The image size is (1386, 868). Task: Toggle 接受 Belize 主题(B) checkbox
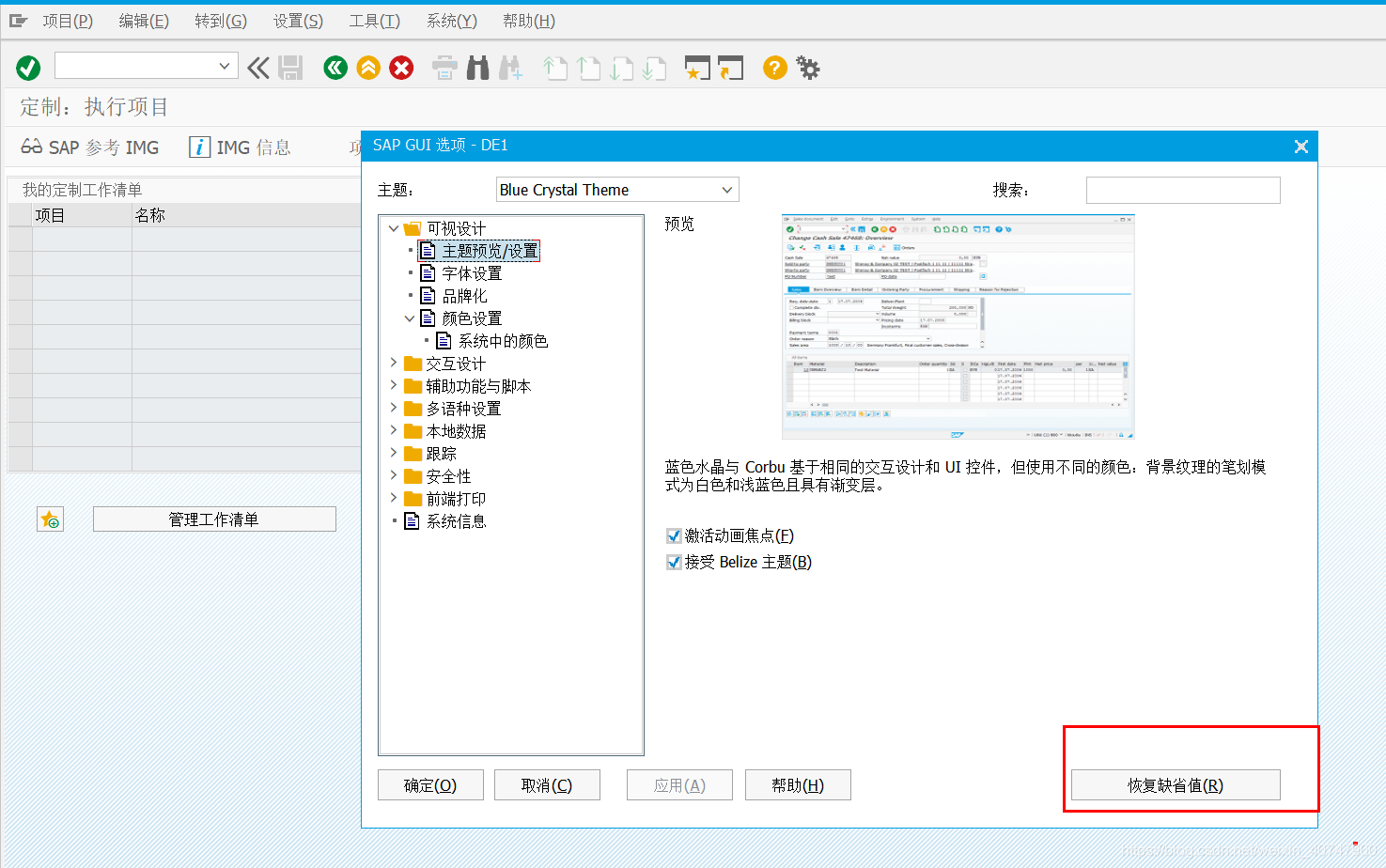coord(674,562)
